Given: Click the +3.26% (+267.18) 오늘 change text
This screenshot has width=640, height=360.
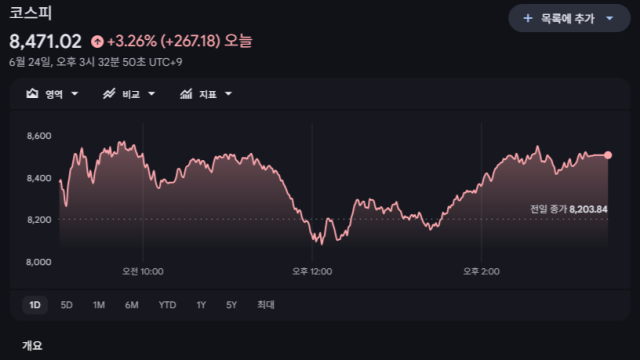Looking at the screenshot, I should tap(180, 41).
